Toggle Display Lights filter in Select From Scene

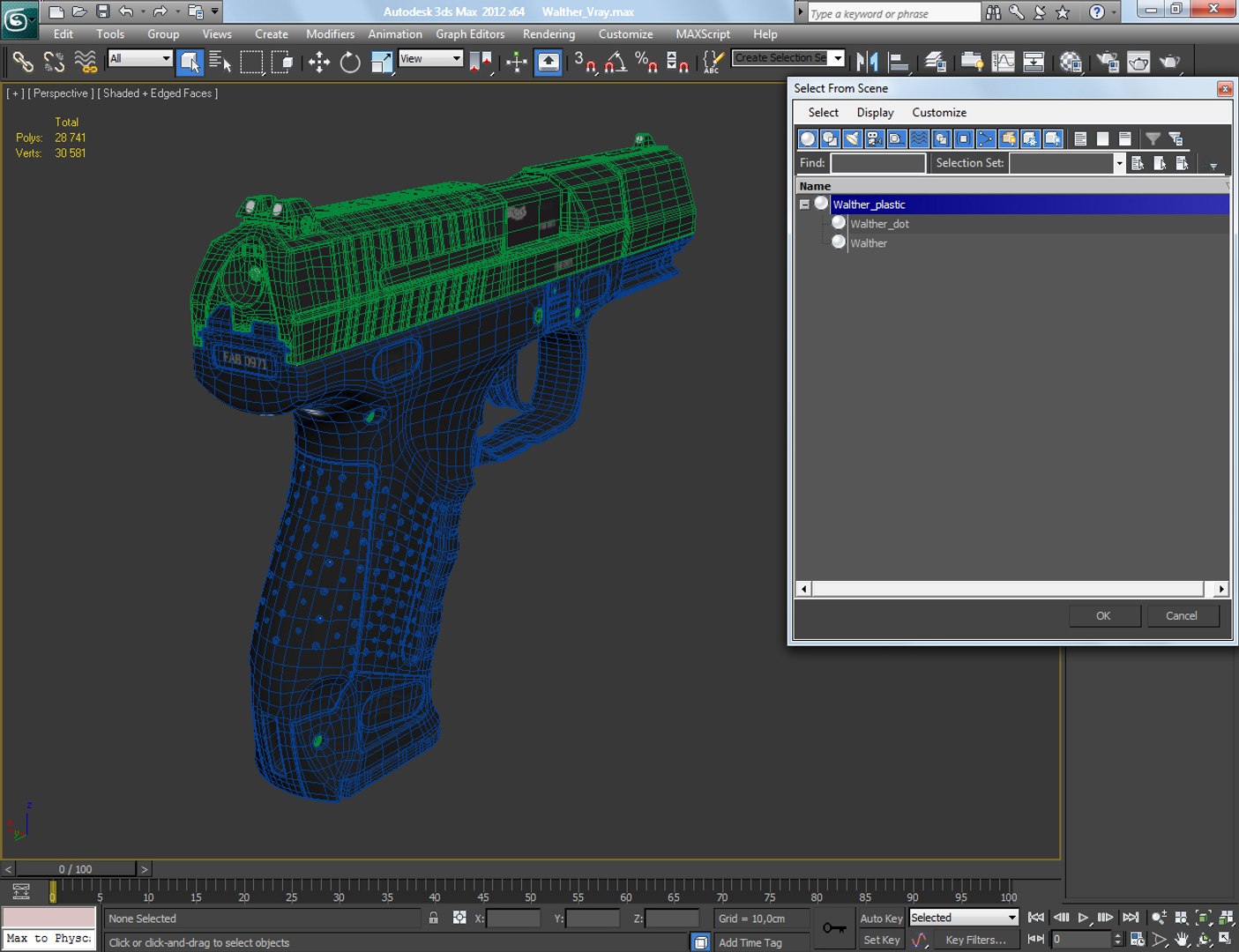pos(852,138)
